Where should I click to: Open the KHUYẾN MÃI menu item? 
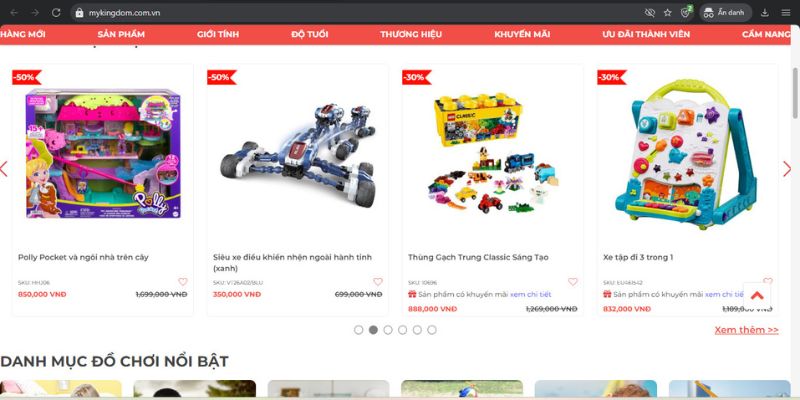click(522, 34)
